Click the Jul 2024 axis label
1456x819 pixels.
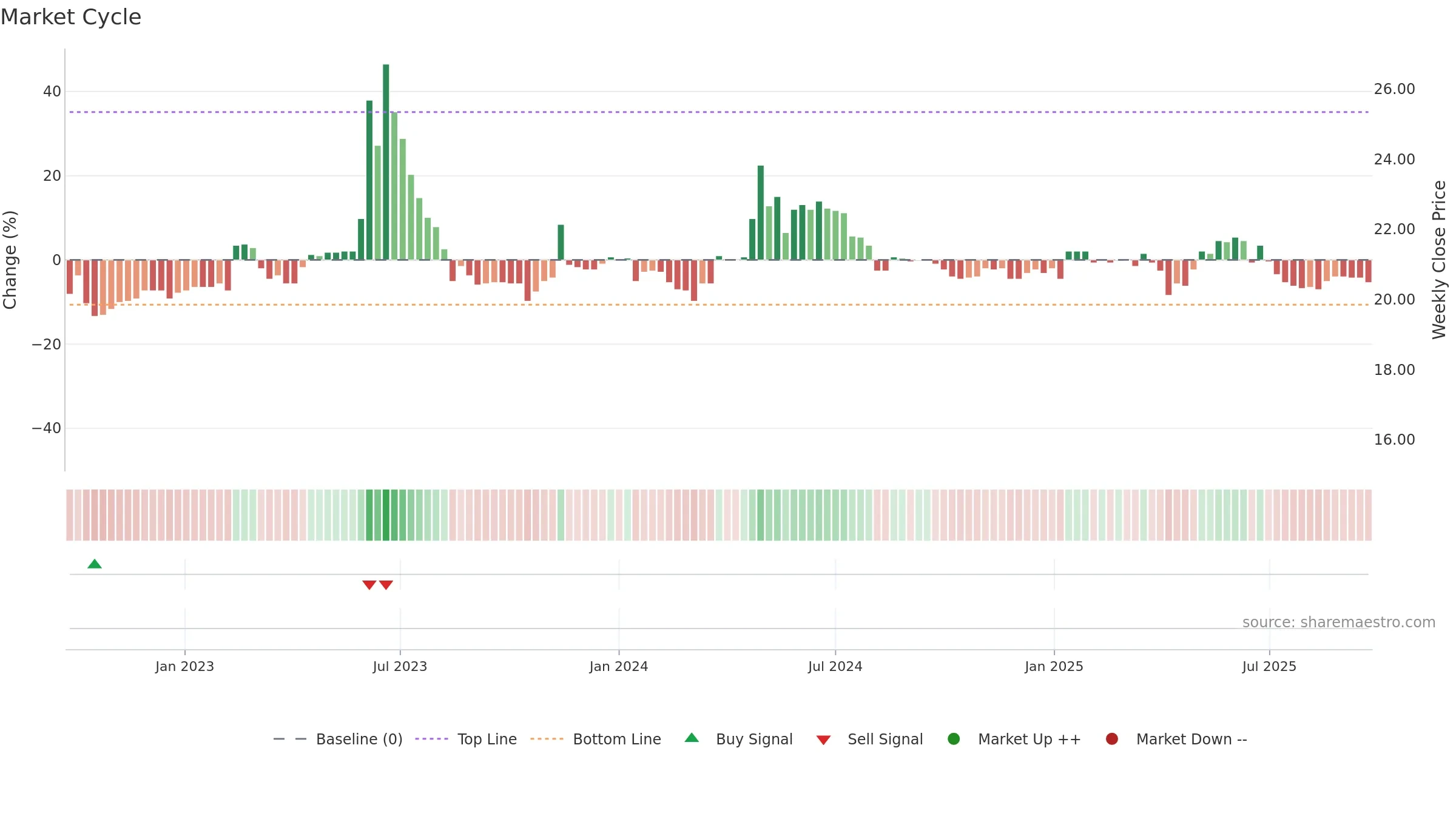pos(835,666)
